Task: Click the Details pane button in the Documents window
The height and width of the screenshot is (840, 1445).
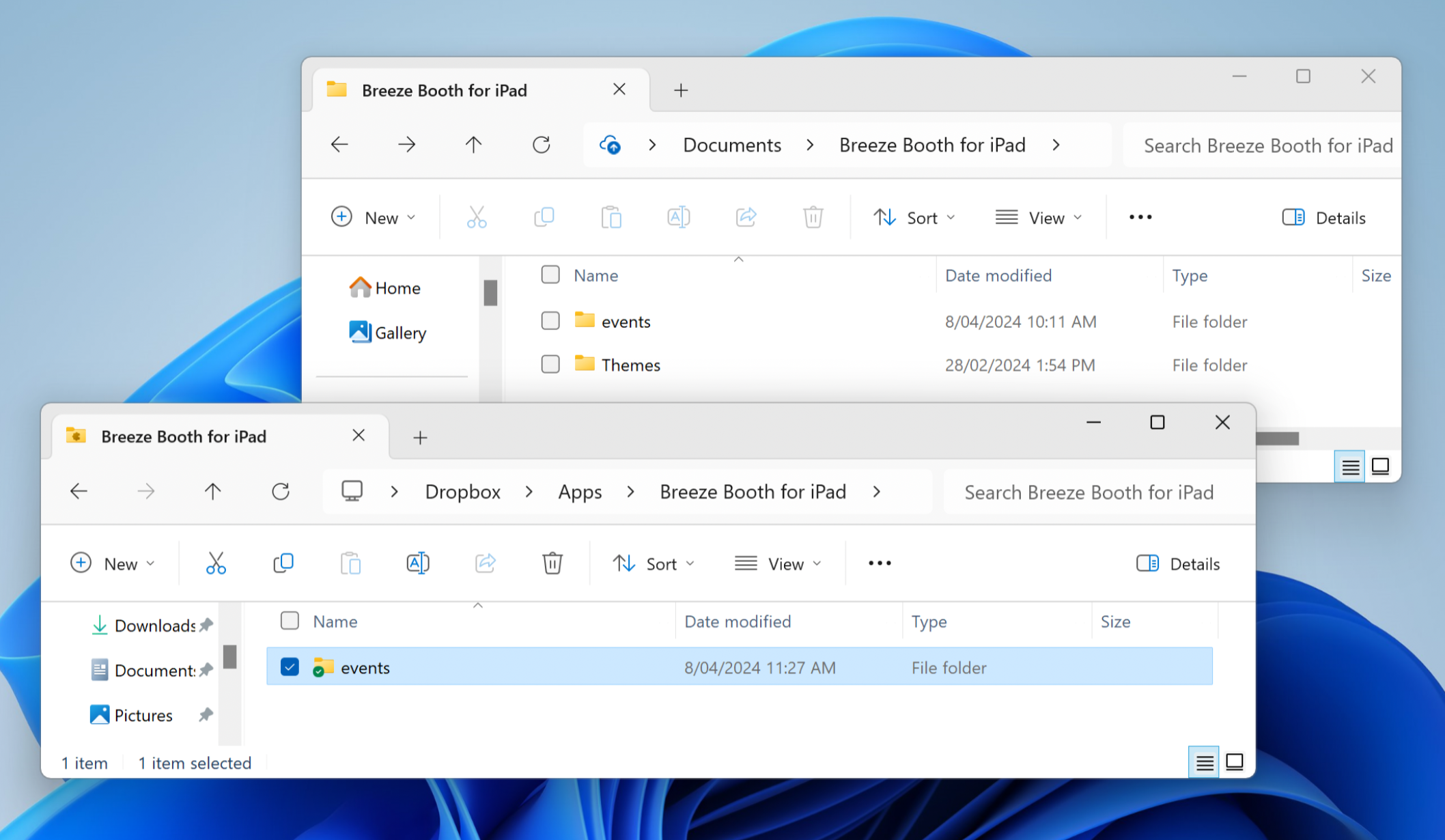Action: point(1324,218)
